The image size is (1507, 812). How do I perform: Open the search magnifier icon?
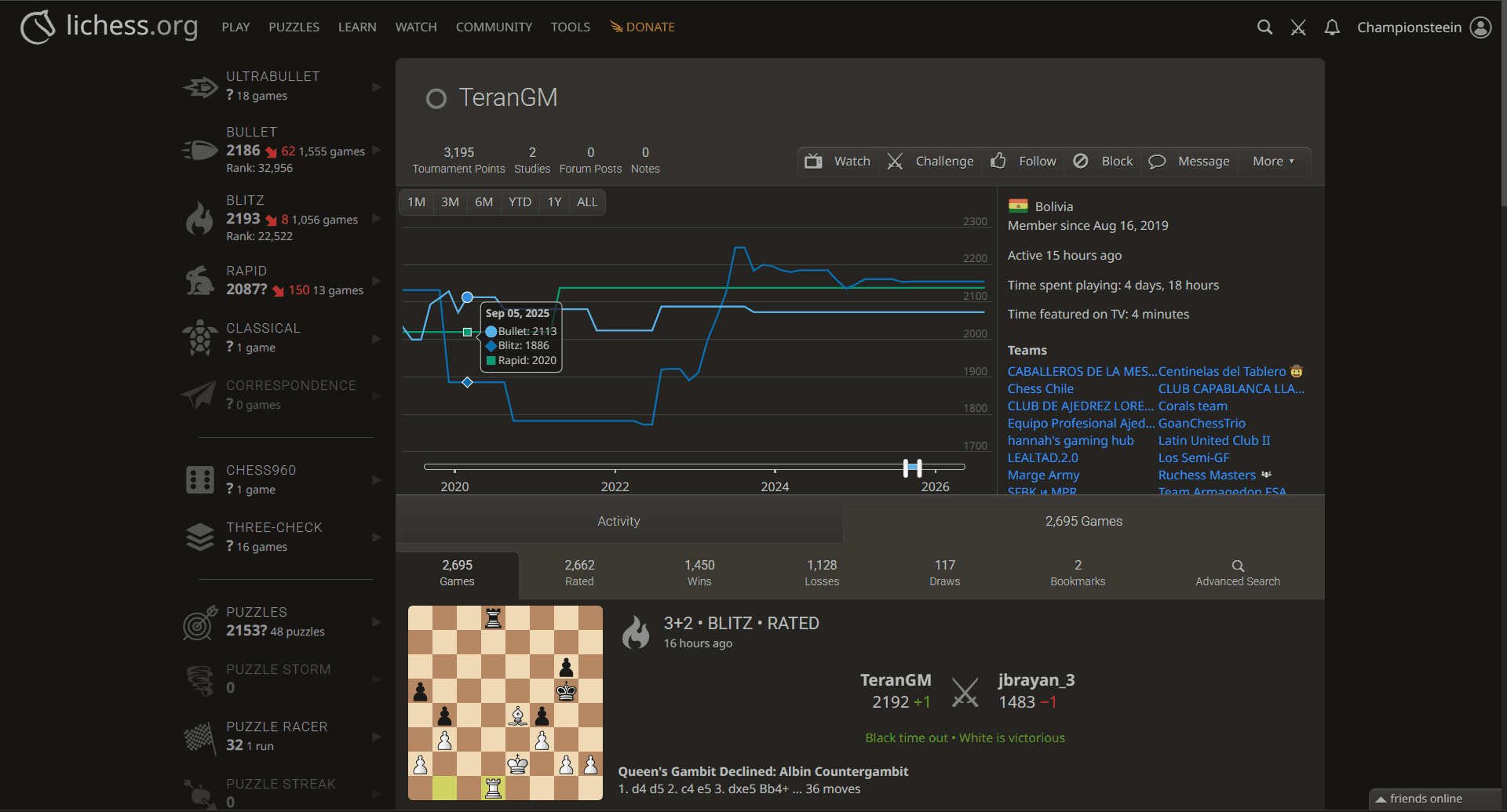1264,27
